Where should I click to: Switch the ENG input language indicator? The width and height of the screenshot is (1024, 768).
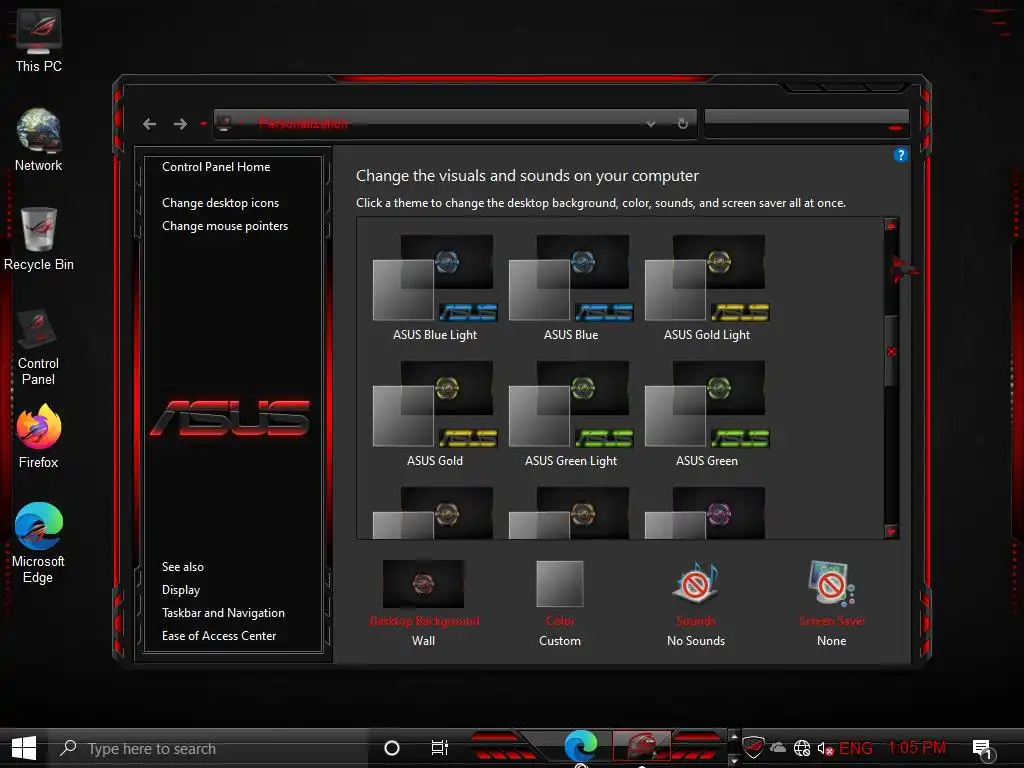pyautogui.click(x=856, y=748)
